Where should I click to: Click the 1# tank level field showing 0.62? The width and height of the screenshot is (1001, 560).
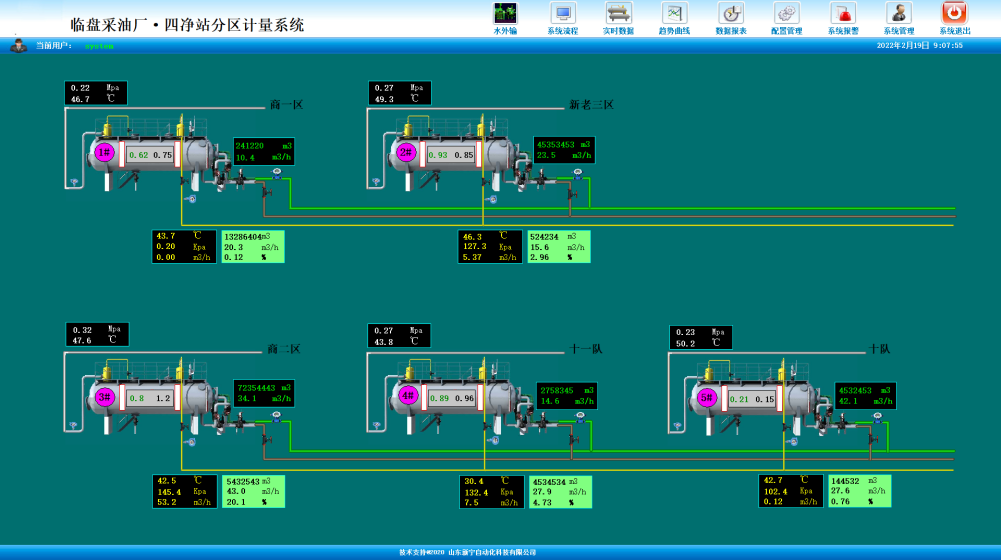[x=138, y=155]
